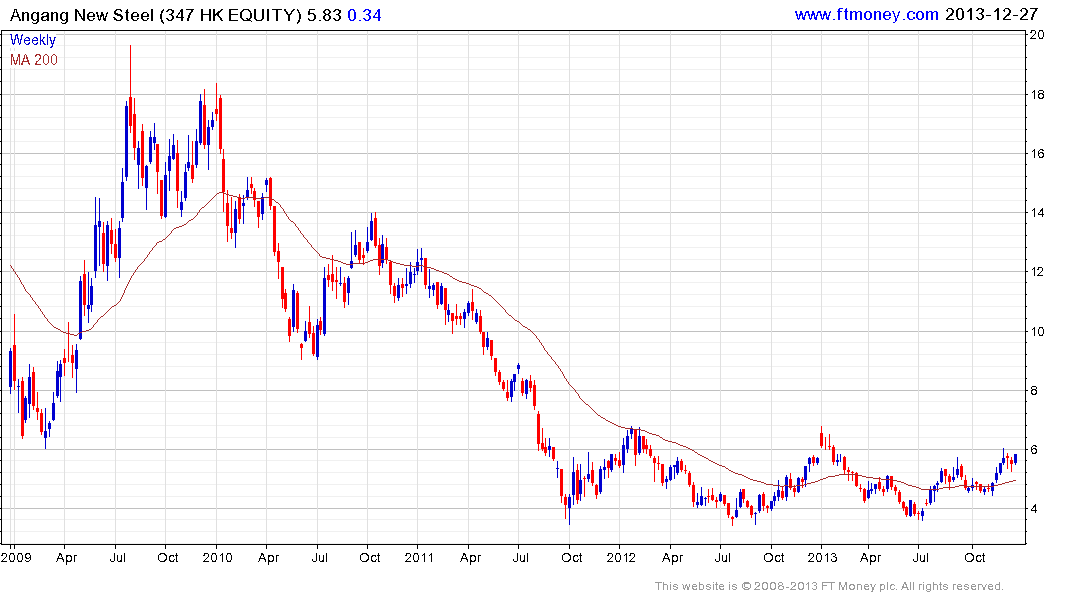Click the 6 price axis label
The width and height of the screenshot is (1075, 600).
tap(1034, 450)
